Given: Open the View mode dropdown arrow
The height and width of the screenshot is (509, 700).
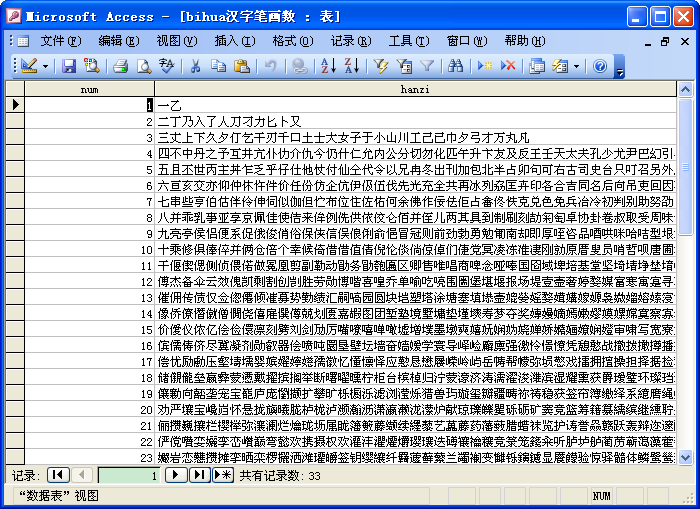Looking at the screenshot, I should [45, 66].
